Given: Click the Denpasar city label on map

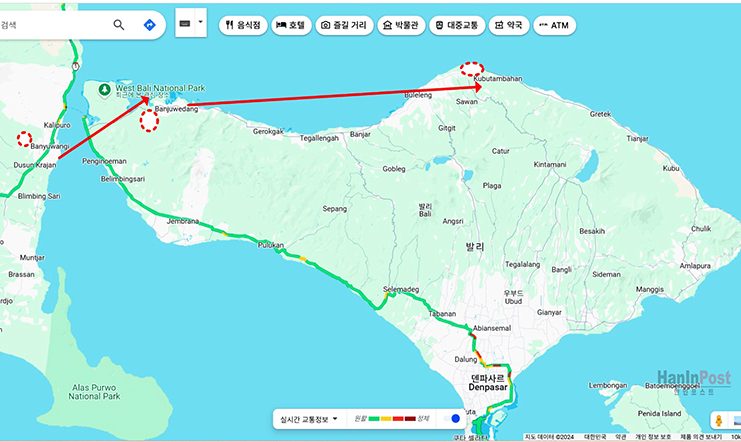Looking at the screenshot, I should coord(491,384).
